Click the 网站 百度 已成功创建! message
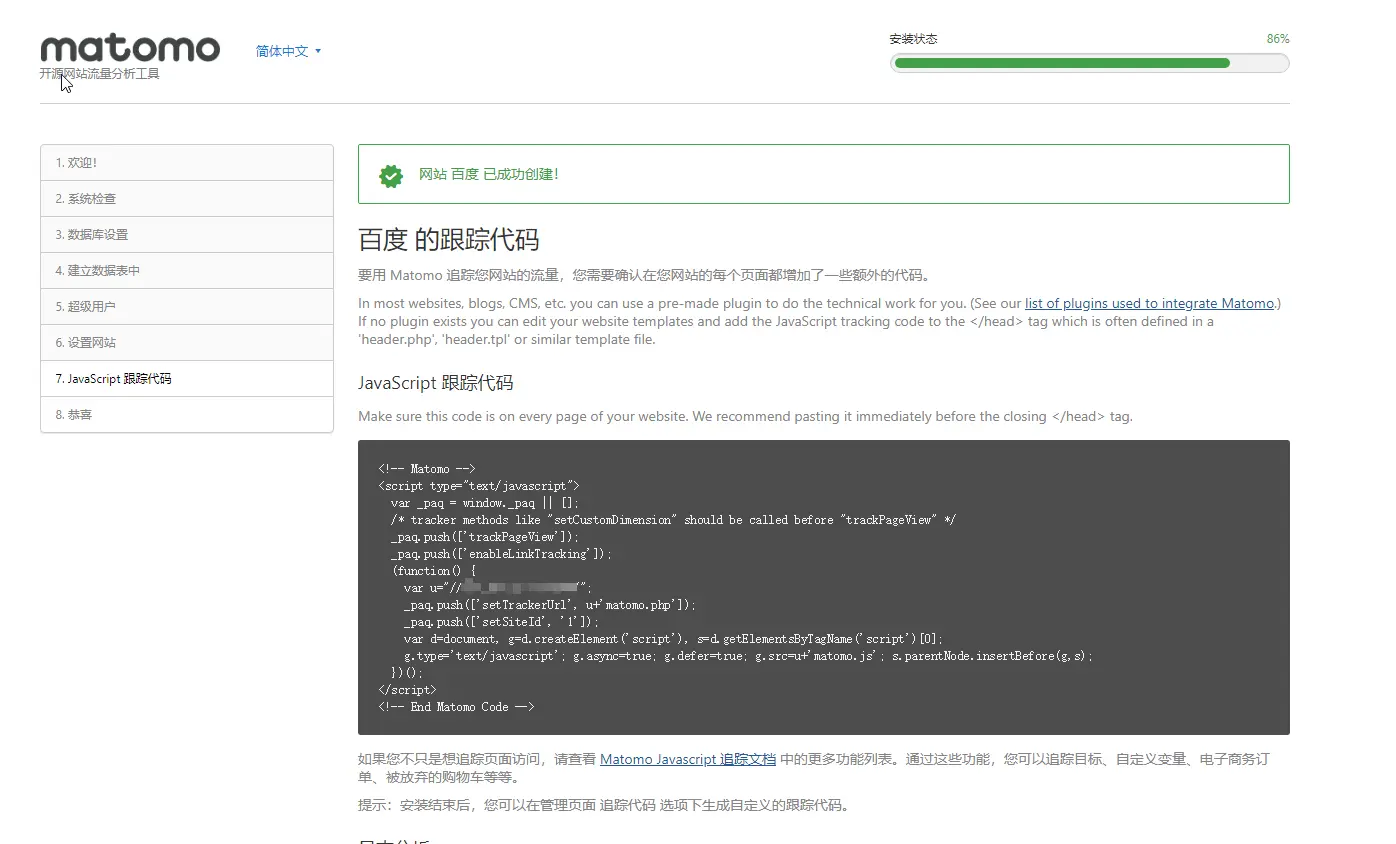1396x844 pixels. [x=488, y=174]
